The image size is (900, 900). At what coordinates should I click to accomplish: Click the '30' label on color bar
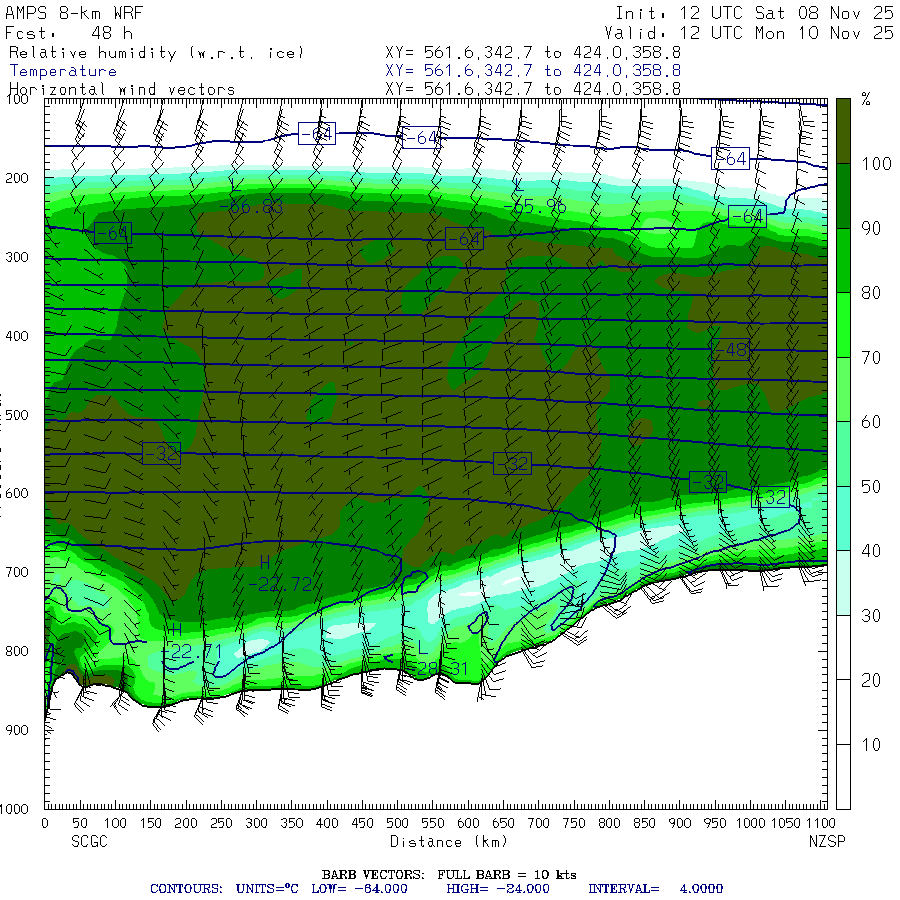pos(871,616)
